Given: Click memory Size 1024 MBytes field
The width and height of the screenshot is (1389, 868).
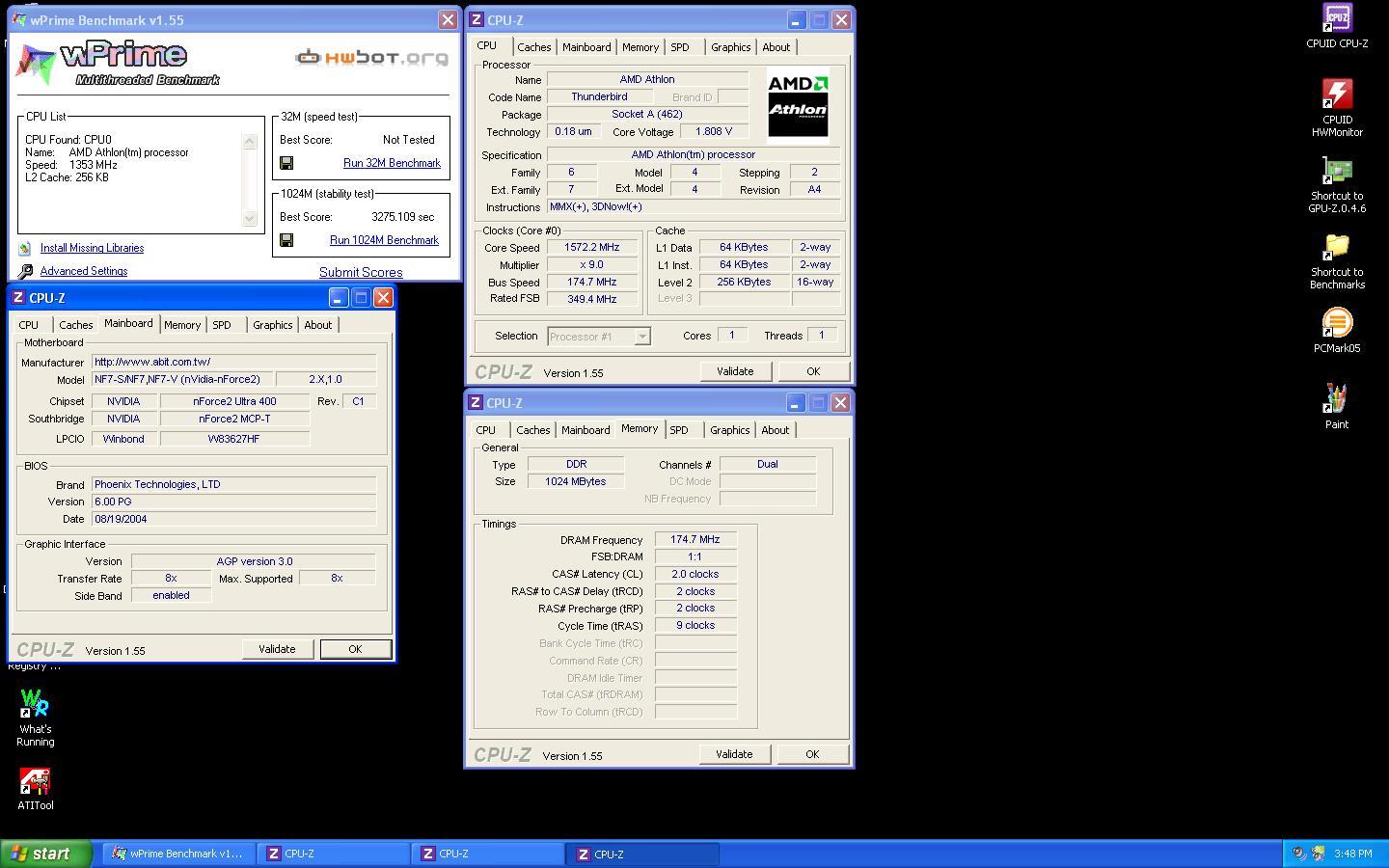Looking at the screenshot, I should coord(576,481).
